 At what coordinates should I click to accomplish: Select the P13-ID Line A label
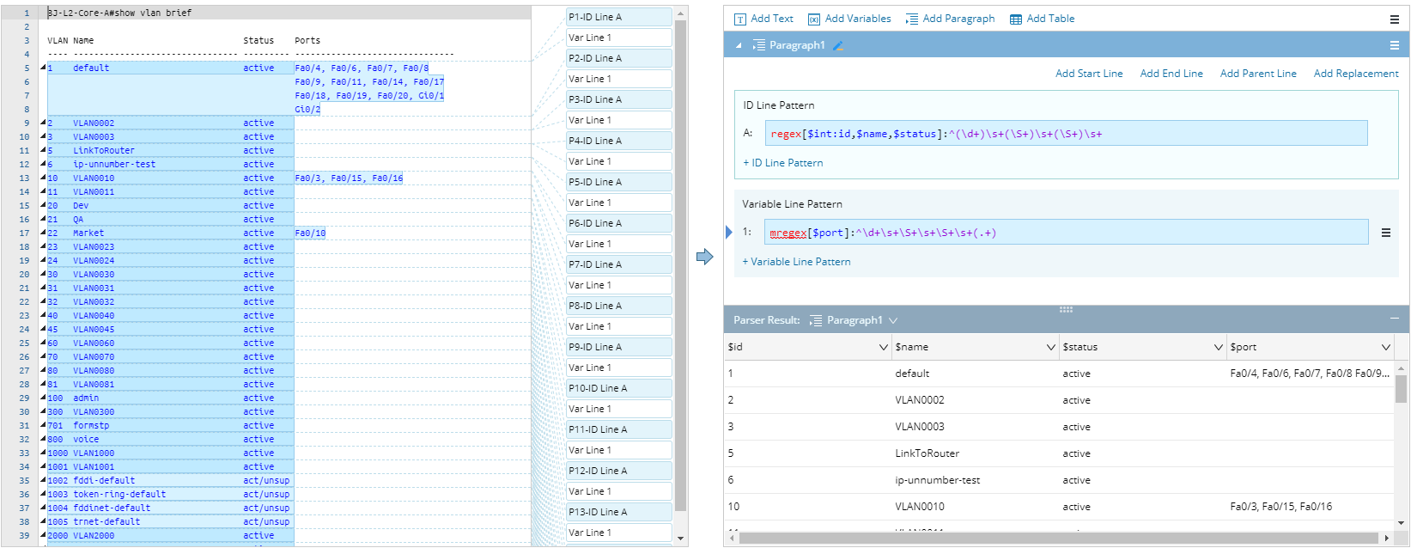point(619,512)
